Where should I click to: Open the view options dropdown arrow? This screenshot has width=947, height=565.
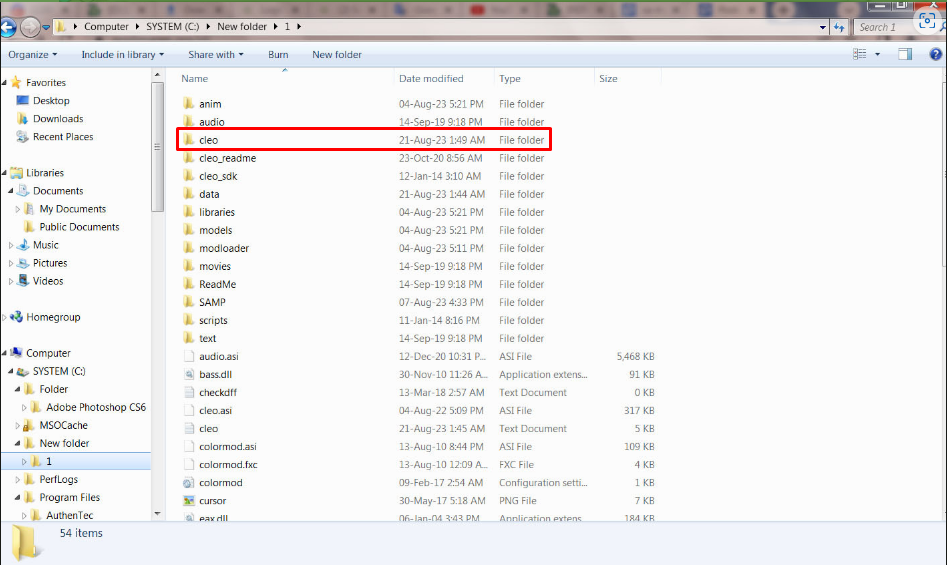tap(878, 54)
